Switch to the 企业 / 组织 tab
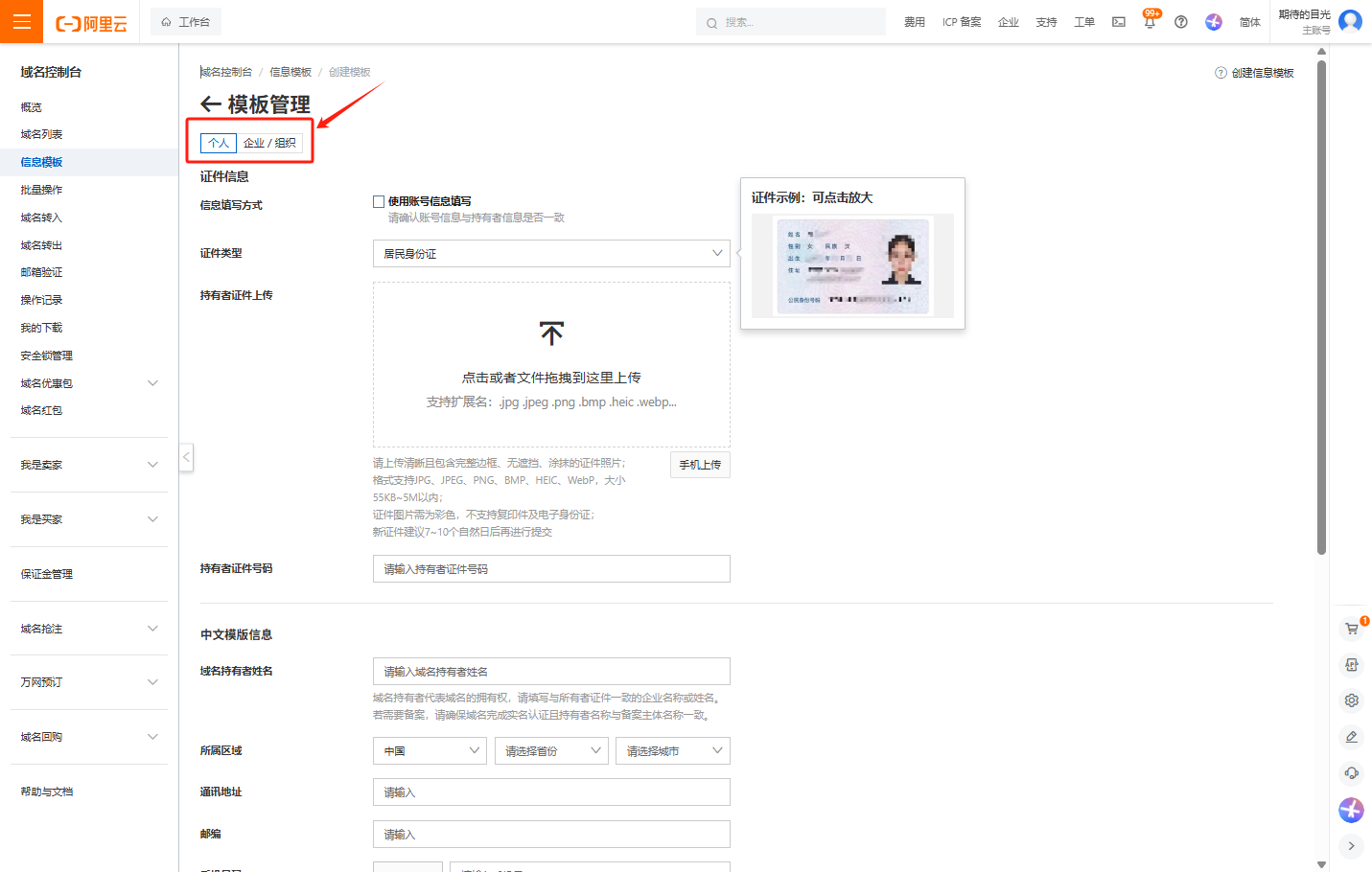1372x872 pixels. 269,143
